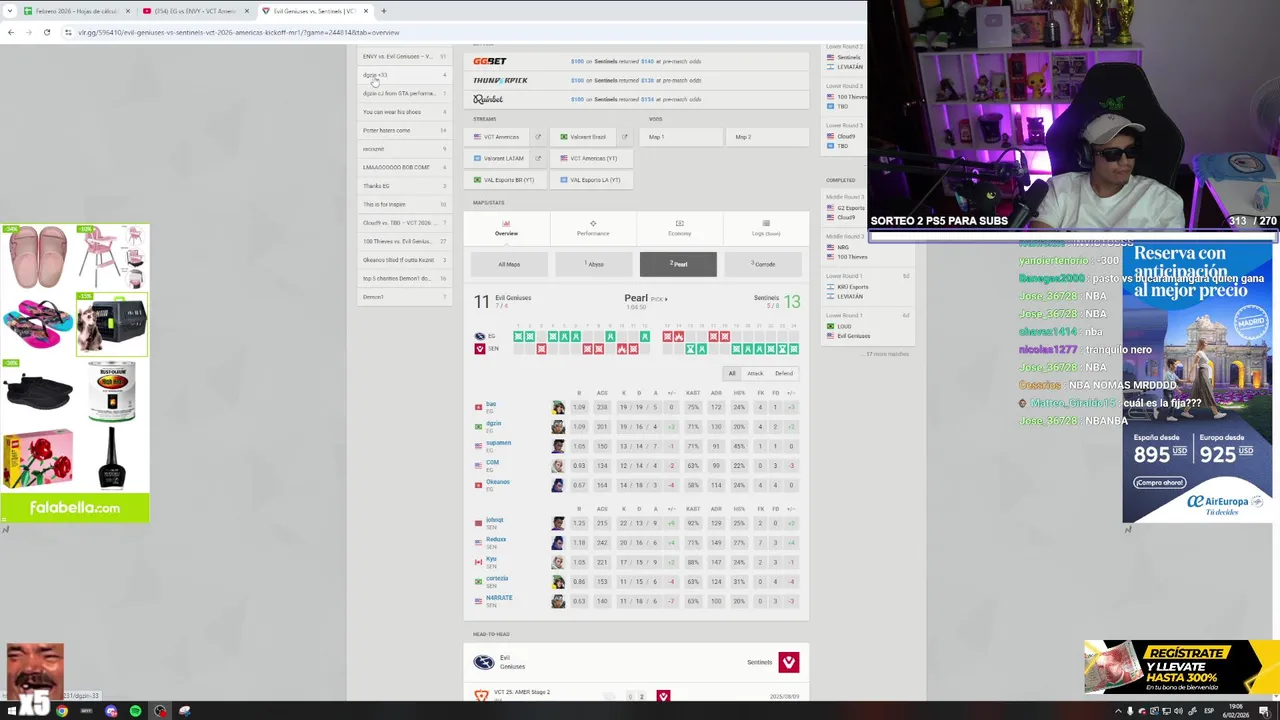Select the Corrode map tab
This screenshot has width=1280, height=720.
tap(764, 264)
